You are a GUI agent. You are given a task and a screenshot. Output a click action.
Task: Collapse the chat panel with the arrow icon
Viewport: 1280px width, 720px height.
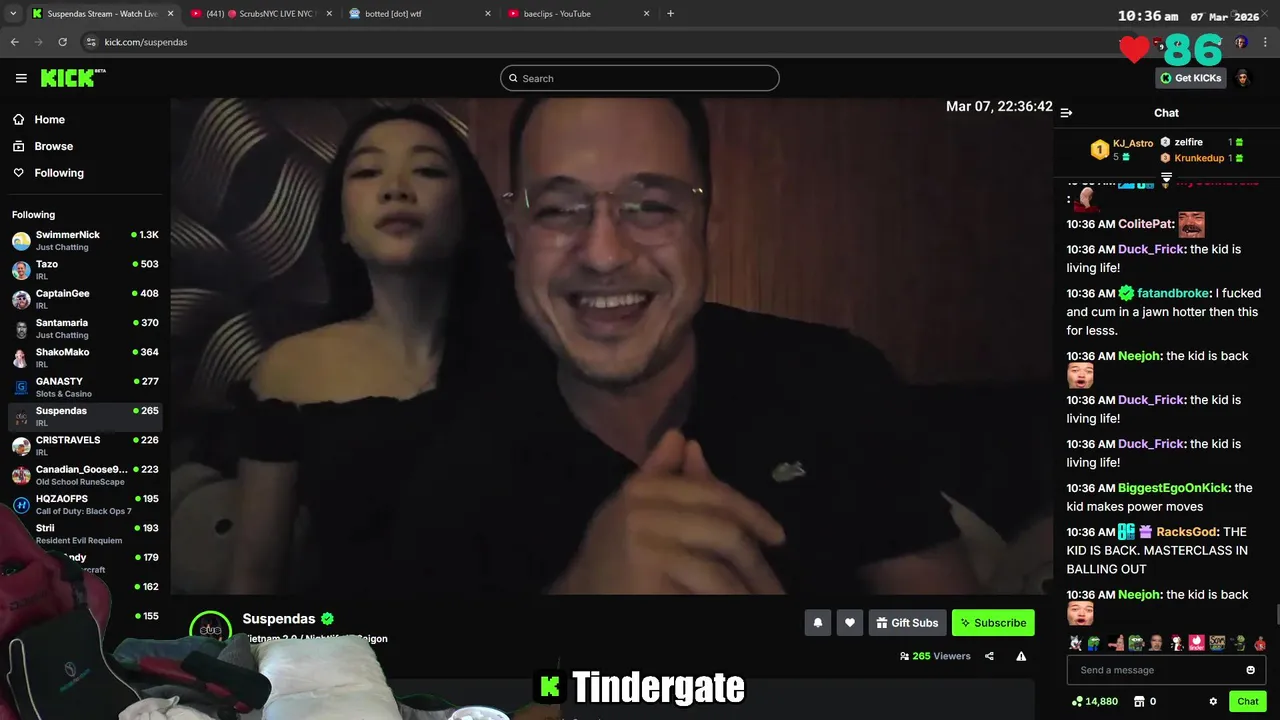pyautogui.click(x=1066, y=113)
